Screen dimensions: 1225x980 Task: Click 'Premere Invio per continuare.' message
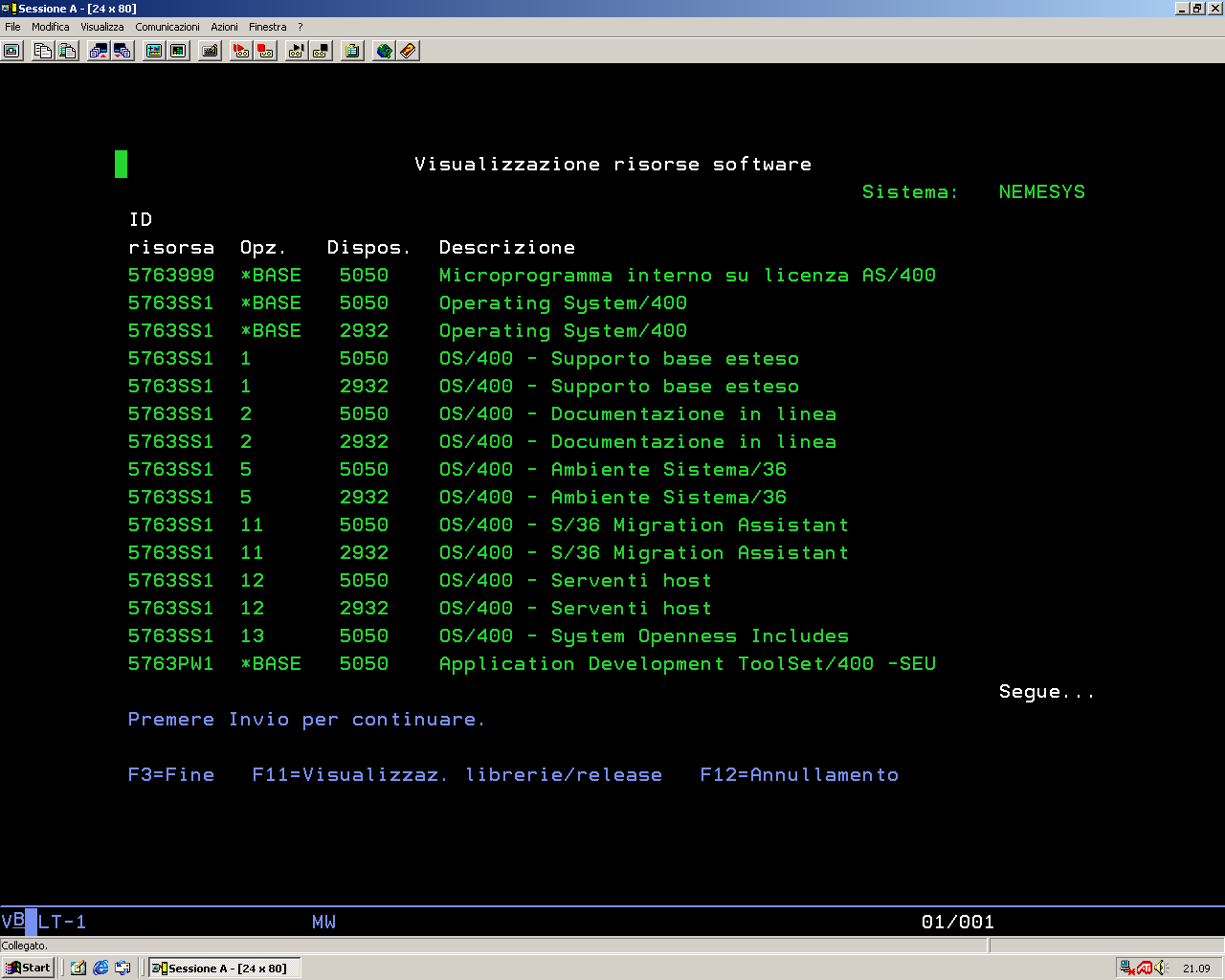point(306,719)
